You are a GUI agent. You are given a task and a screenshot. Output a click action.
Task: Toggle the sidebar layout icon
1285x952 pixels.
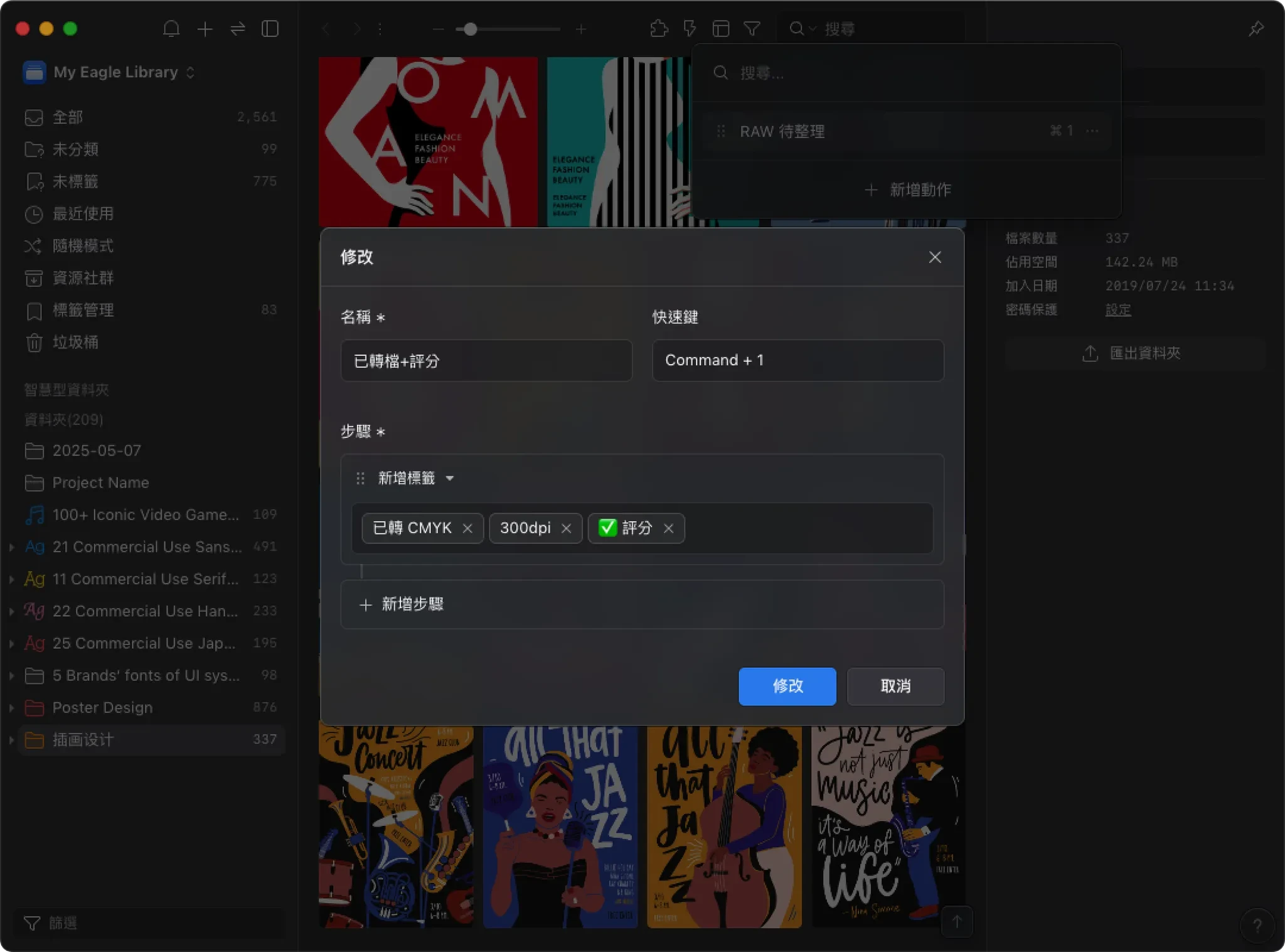(x=270, y=29)
